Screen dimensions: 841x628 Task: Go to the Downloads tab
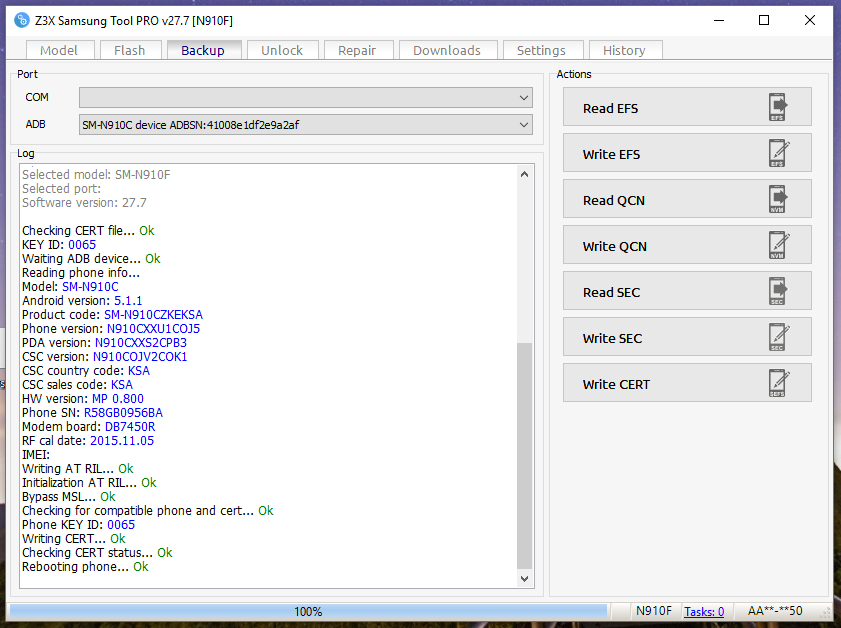tap(447, 50)
